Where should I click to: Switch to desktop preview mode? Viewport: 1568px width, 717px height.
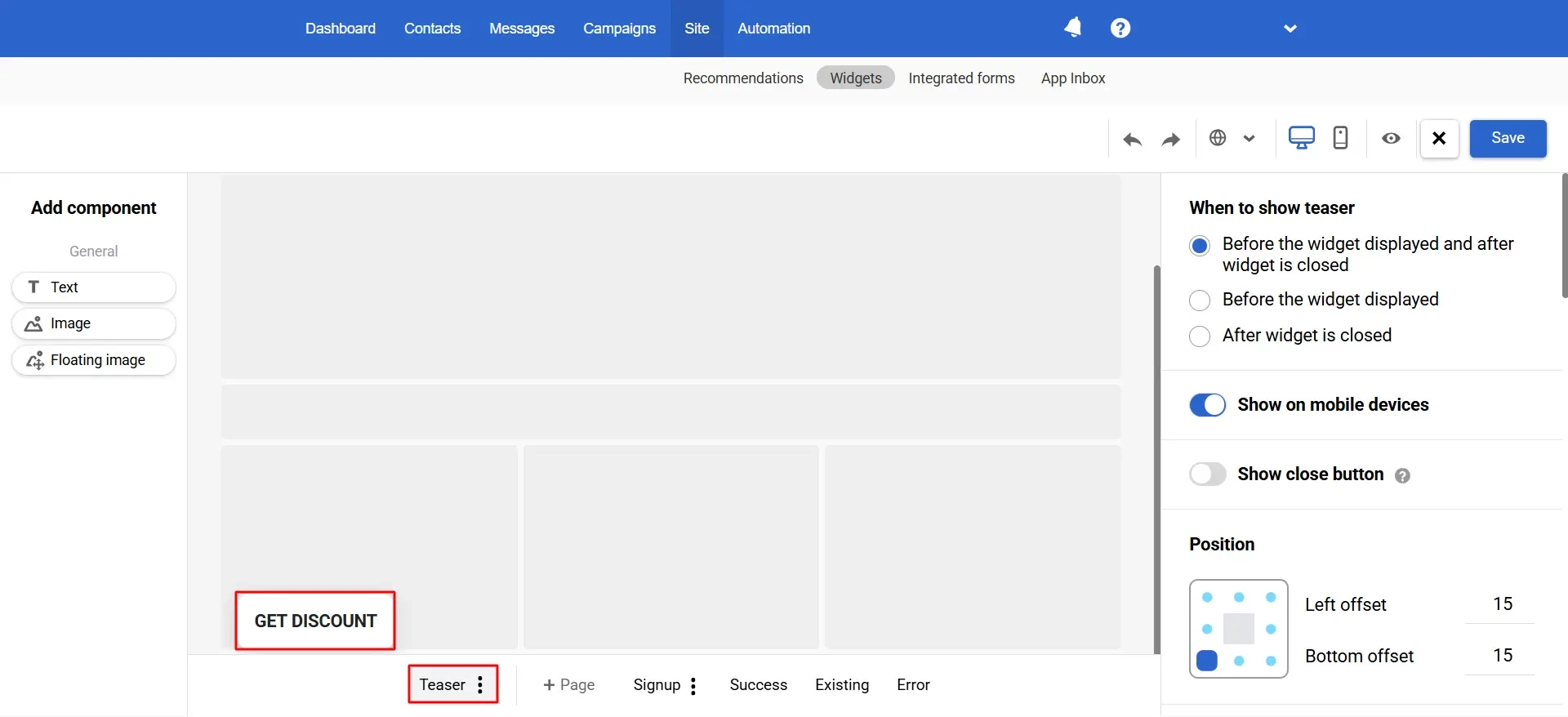(x=1301, y=138)
